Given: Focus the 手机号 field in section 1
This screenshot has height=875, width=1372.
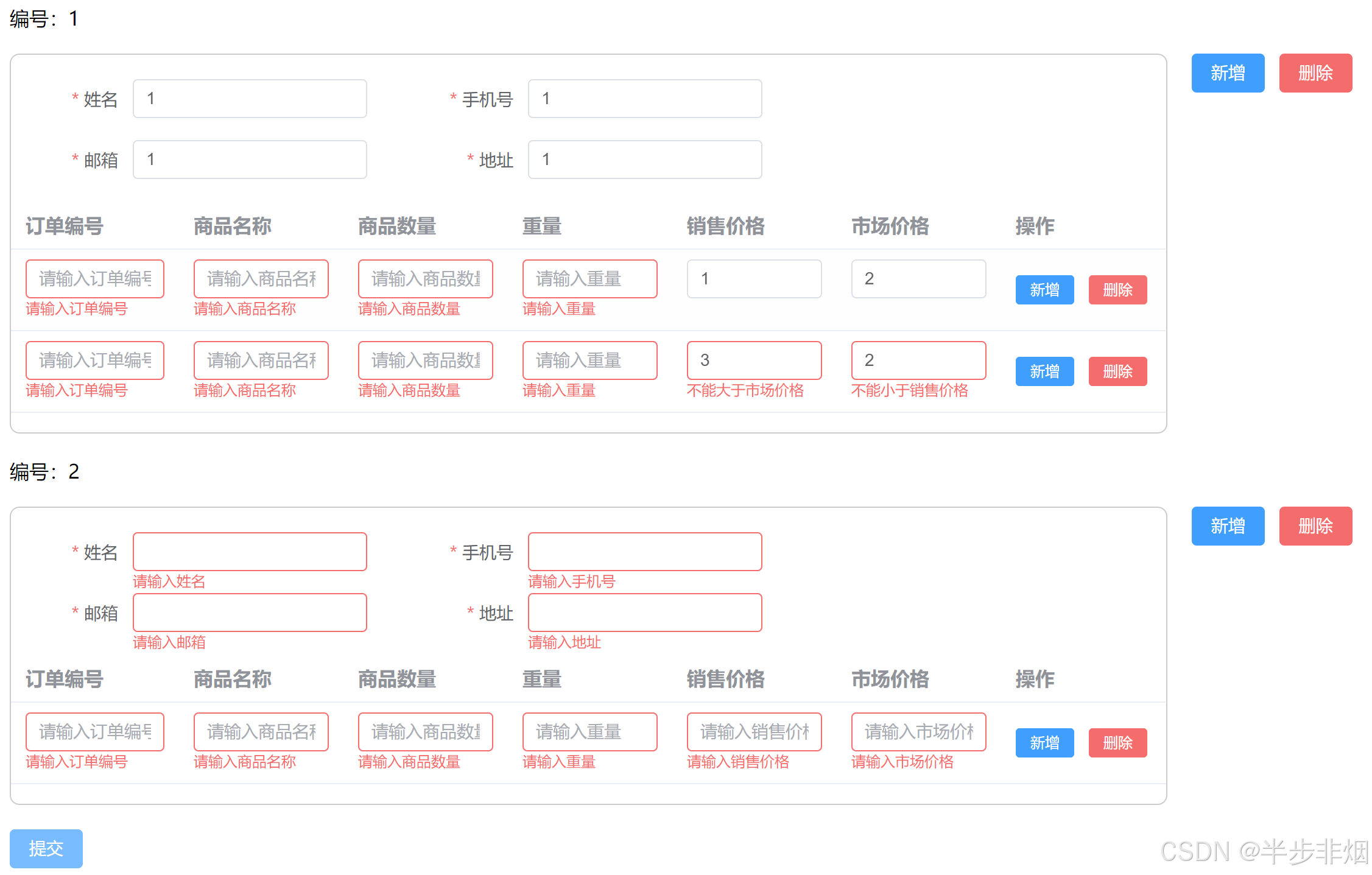Looking at the screenshot, I should click(x=644, y=99).
